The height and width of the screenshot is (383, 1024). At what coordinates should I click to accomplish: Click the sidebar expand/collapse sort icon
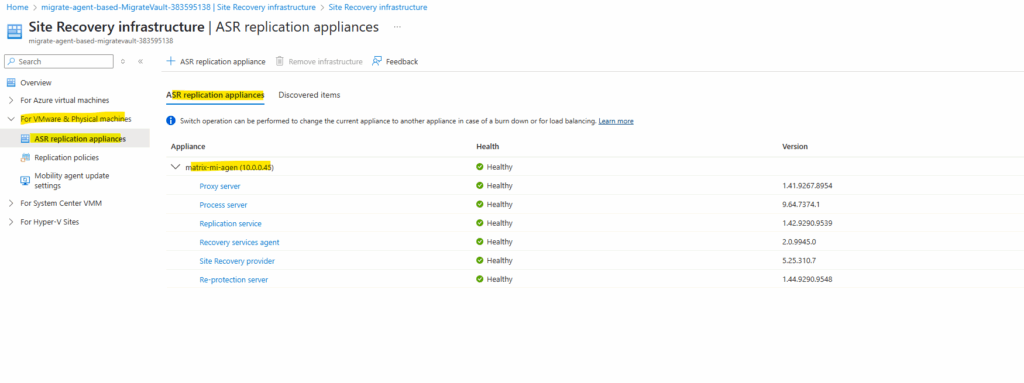click(123, 61)
